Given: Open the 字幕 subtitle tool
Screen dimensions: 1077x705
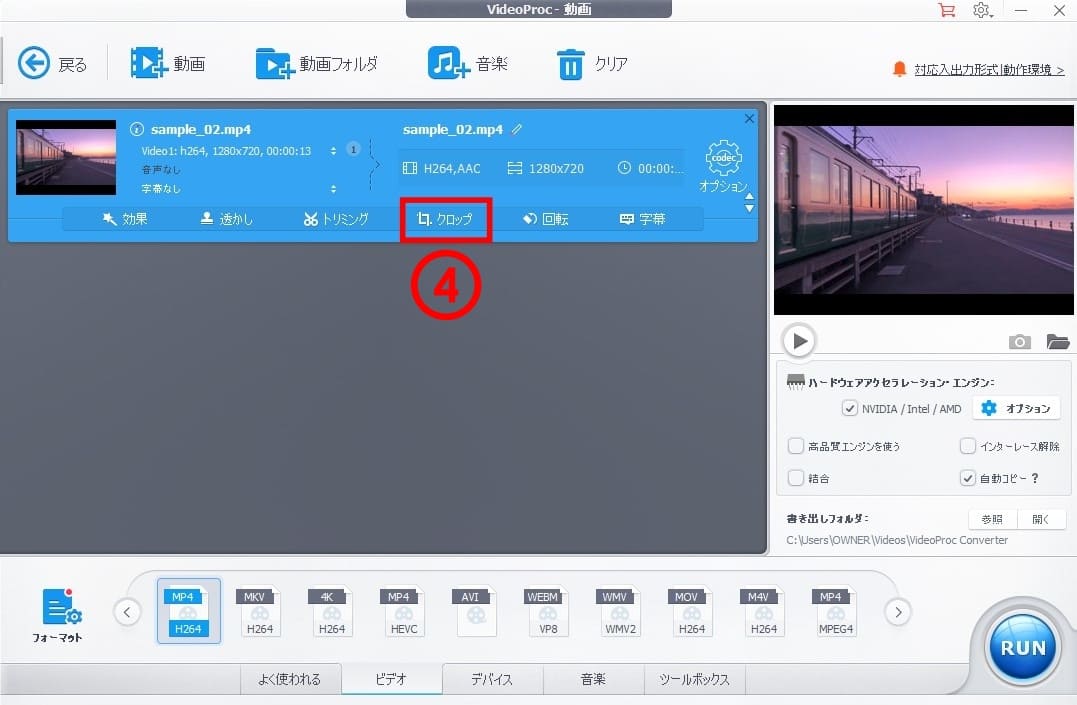Looking at the screenshot, I should [642, 219].
